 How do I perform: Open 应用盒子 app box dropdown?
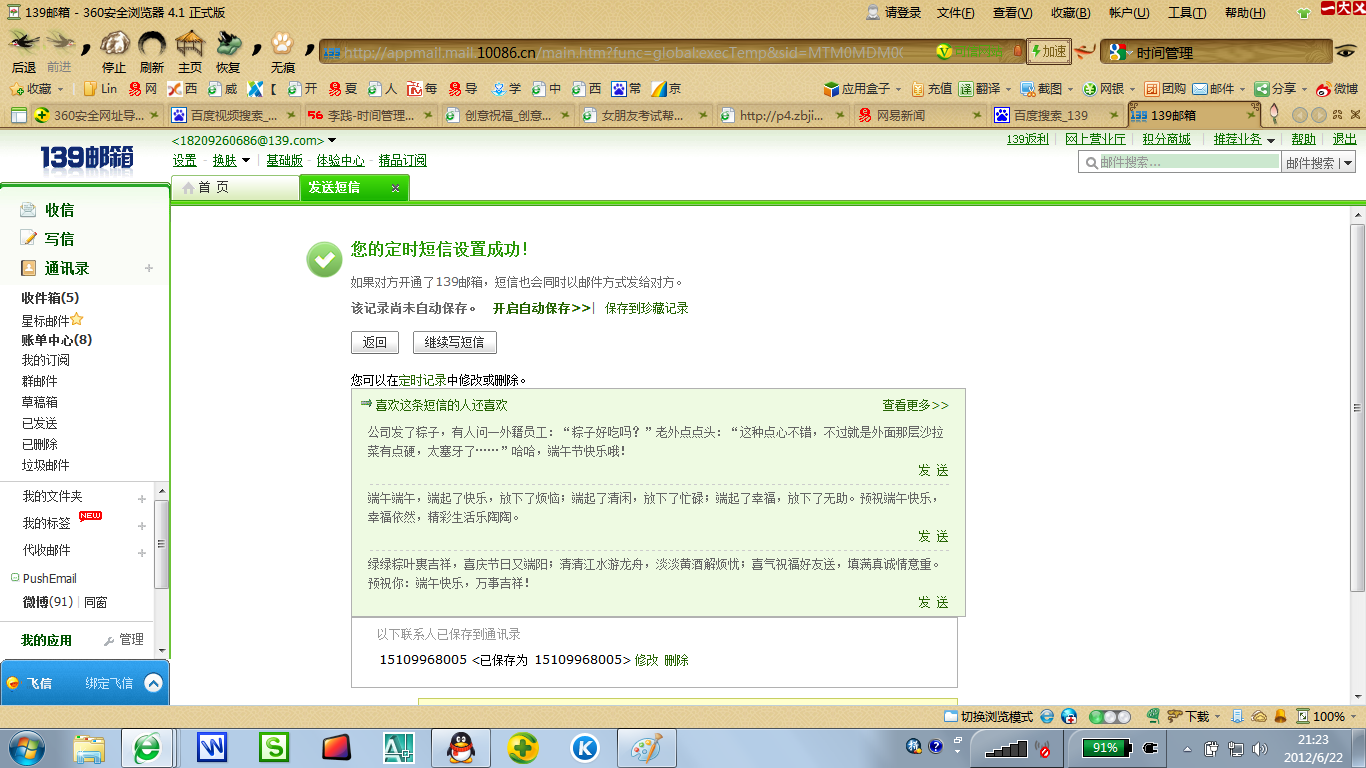pos(862,89)
